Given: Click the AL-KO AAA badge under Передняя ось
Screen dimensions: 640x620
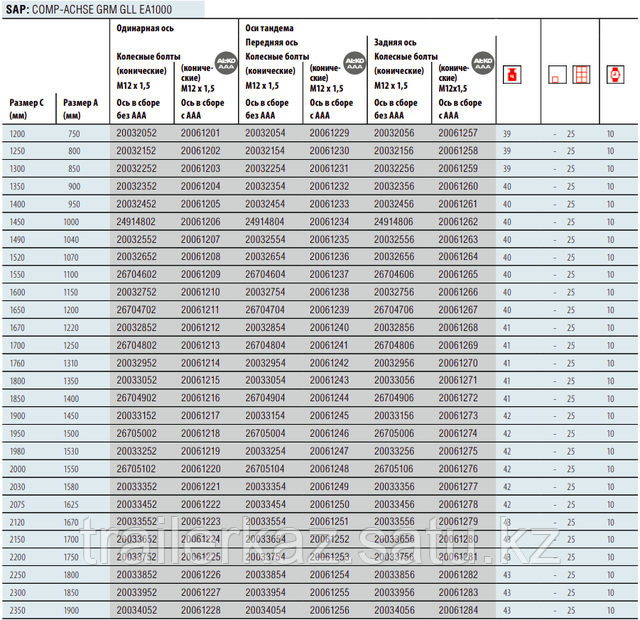Looking at the screenshot, I should click(x=355, y=63).
